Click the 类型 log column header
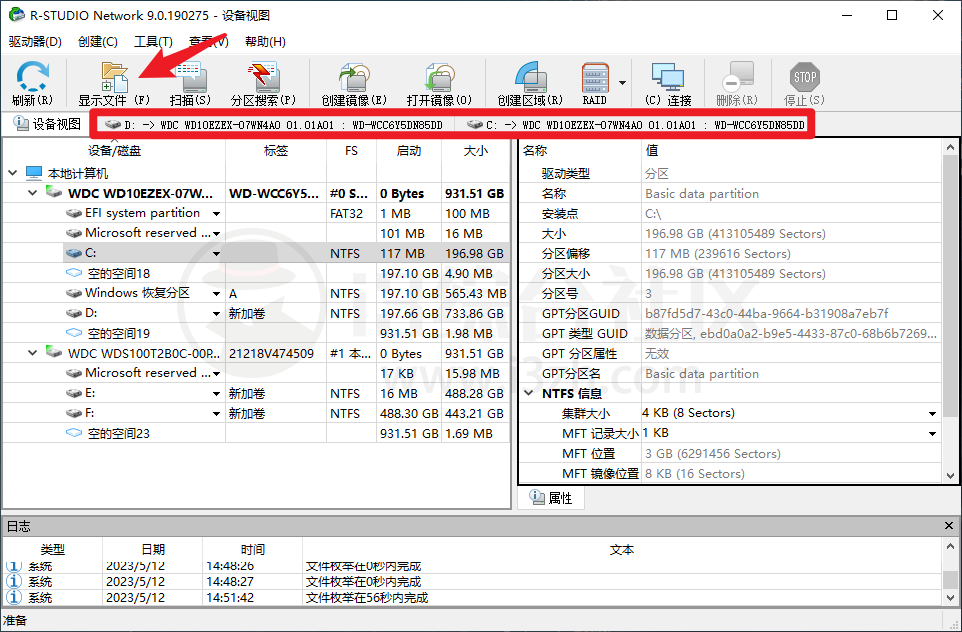 (53, 549)
